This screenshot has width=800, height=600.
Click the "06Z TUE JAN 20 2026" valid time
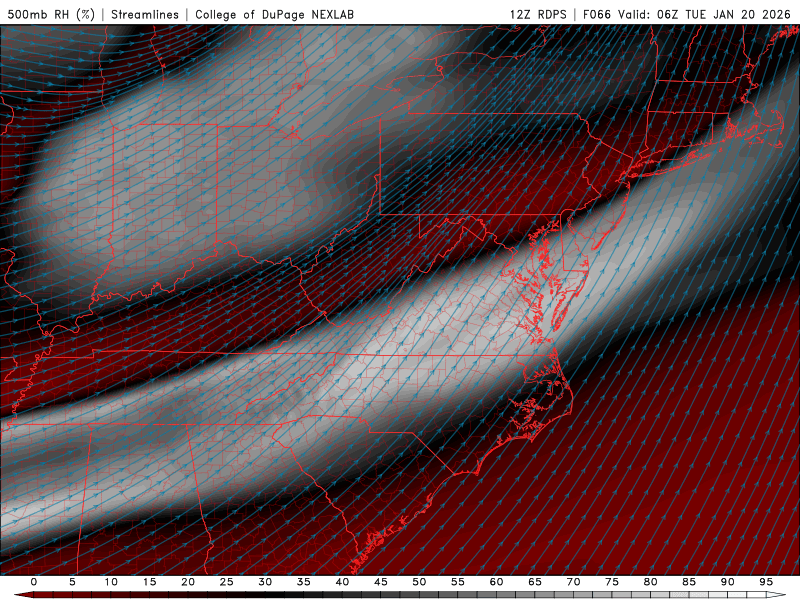tap(724, 14)
